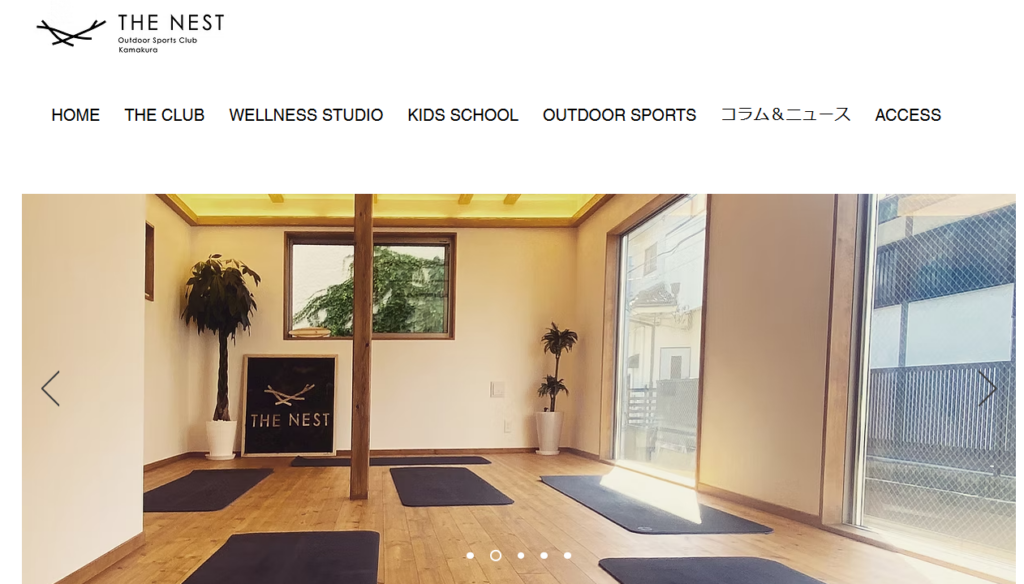Click the tall potted plant in the photo

[221, 356]
